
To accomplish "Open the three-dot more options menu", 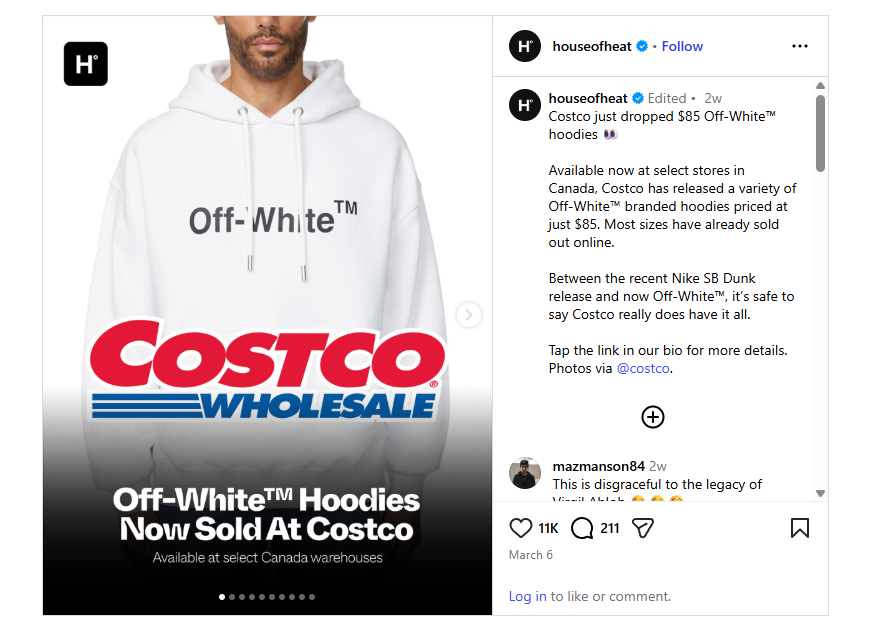I will pos(800,46).
